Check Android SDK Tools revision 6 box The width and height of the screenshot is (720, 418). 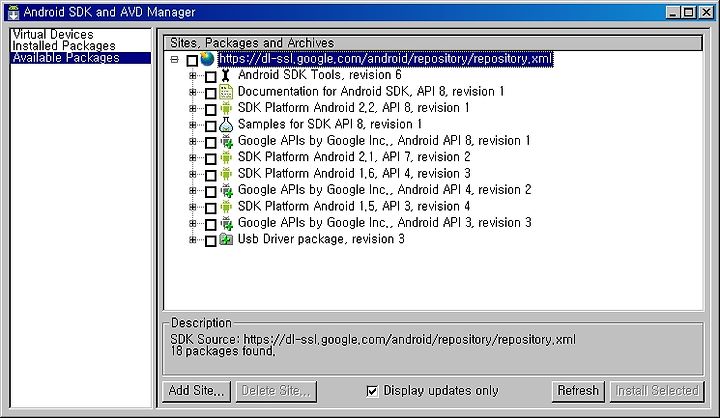(211, 77)
